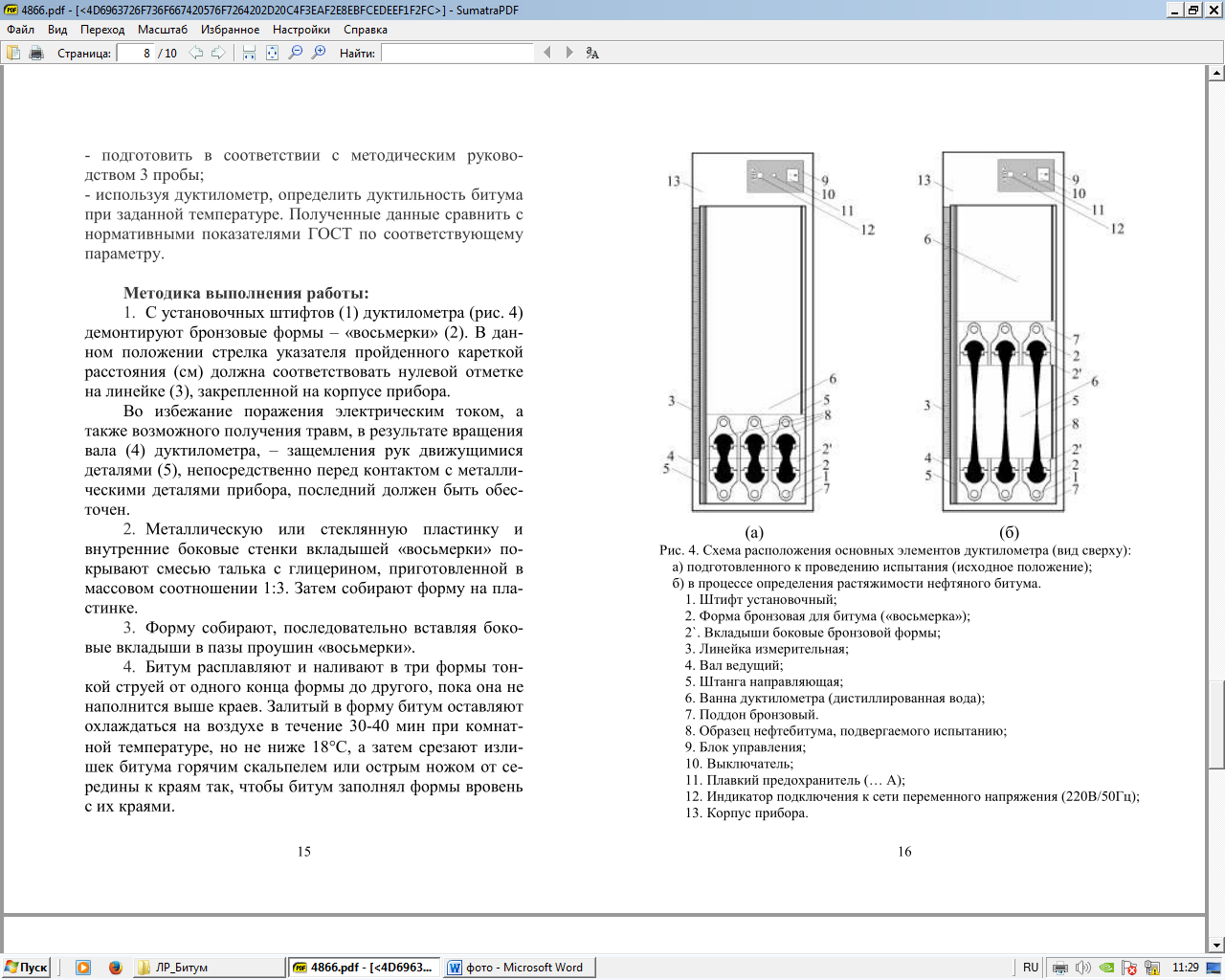Launch Firefox from quick launch
1225x980 pixels.
pos(116,968)
